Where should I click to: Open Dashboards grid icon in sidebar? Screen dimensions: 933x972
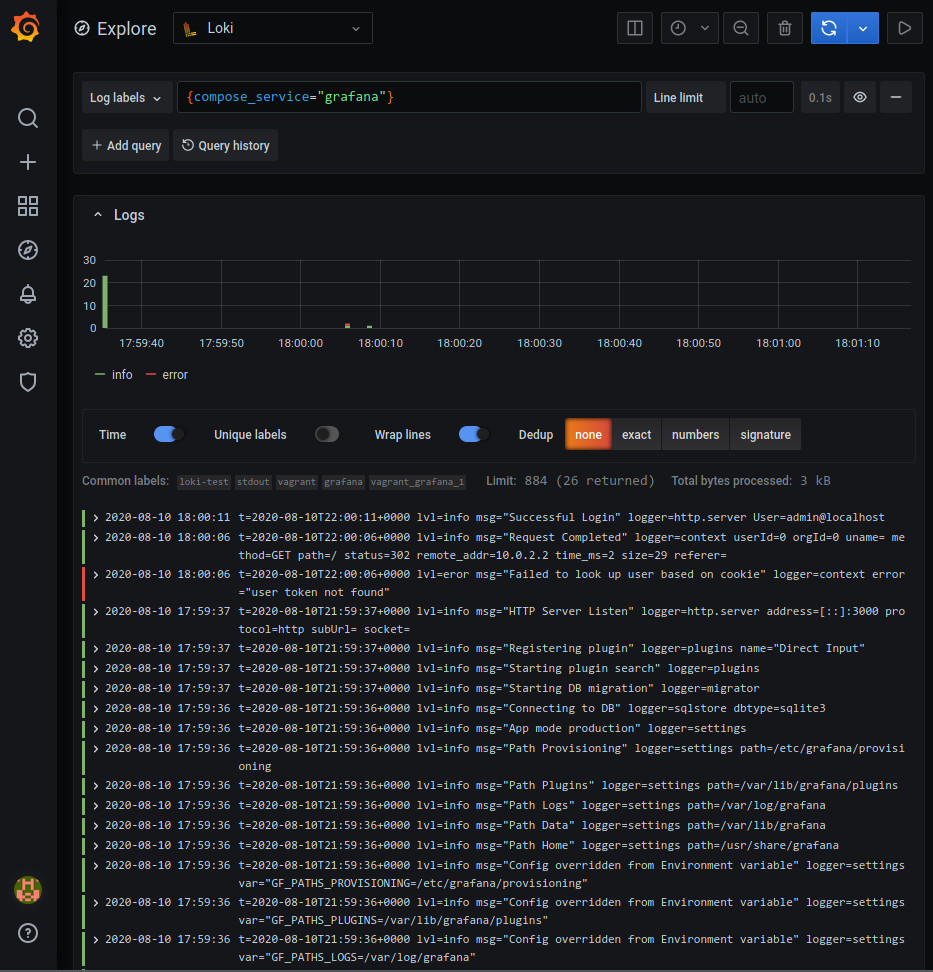28,206
